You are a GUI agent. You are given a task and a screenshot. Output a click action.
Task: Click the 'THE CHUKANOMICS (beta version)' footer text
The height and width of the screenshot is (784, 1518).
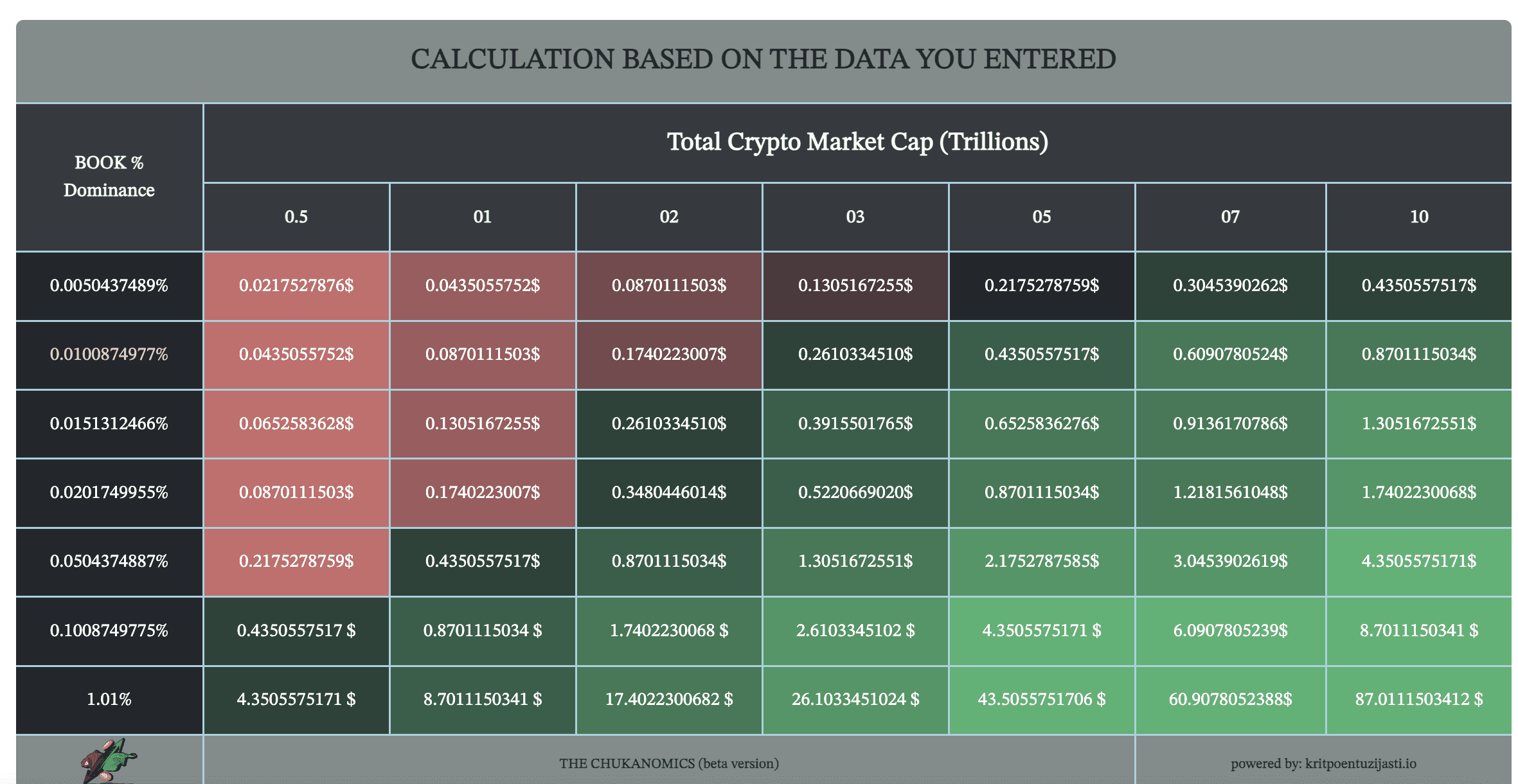668,763
